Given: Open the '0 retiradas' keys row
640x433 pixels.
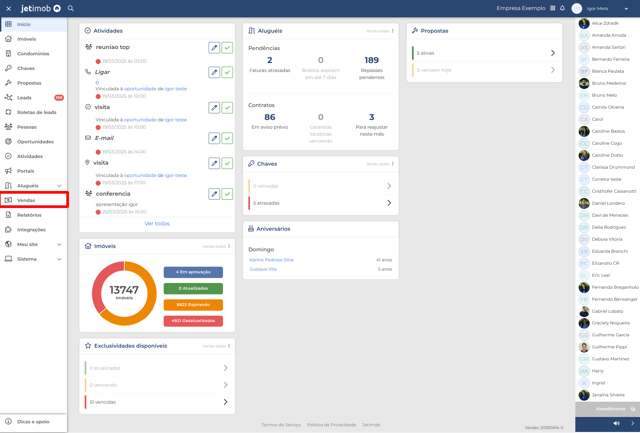Looking at the screenshot, I should coord(320,186).
